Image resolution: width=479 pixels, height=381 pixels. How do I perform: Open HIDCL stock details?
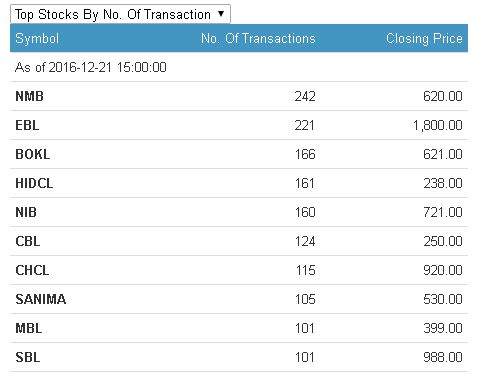(34, 183)
